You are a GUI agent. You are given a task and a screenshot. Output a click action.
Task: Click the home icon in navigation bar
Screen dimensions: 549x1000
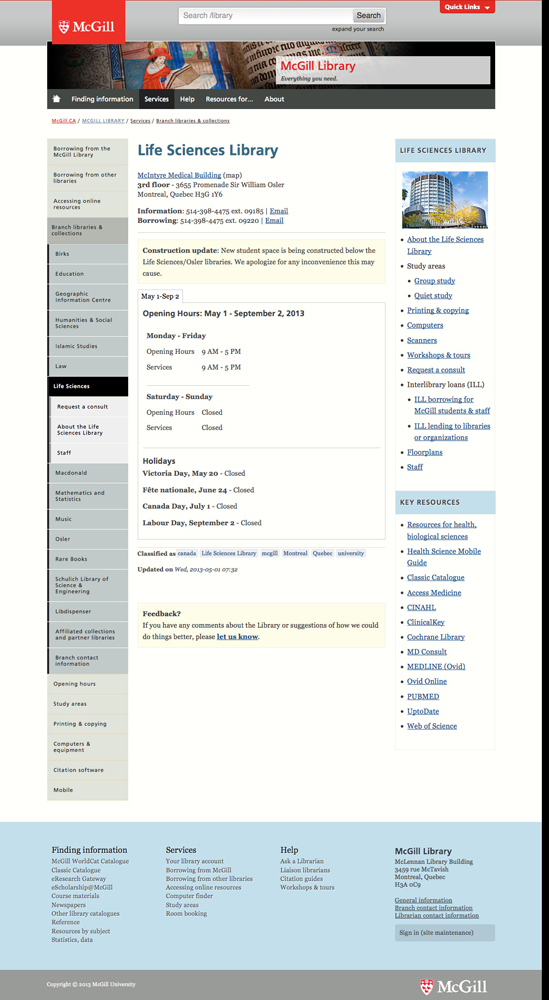56,99
